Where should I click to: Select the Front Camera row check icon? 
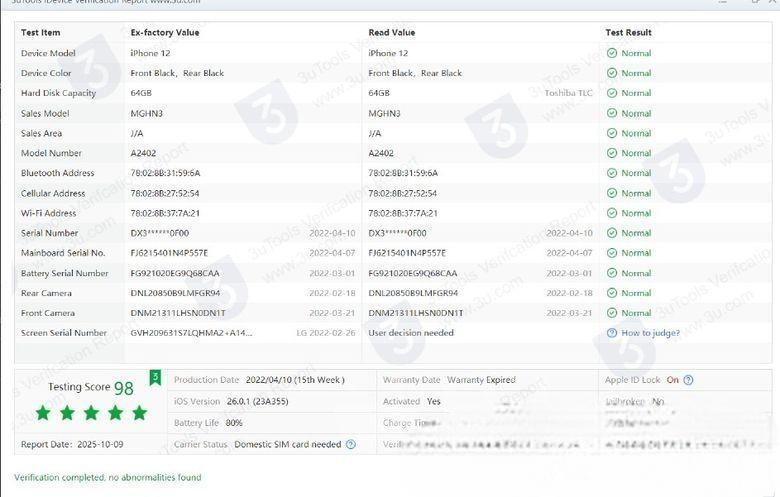(611, 313)
